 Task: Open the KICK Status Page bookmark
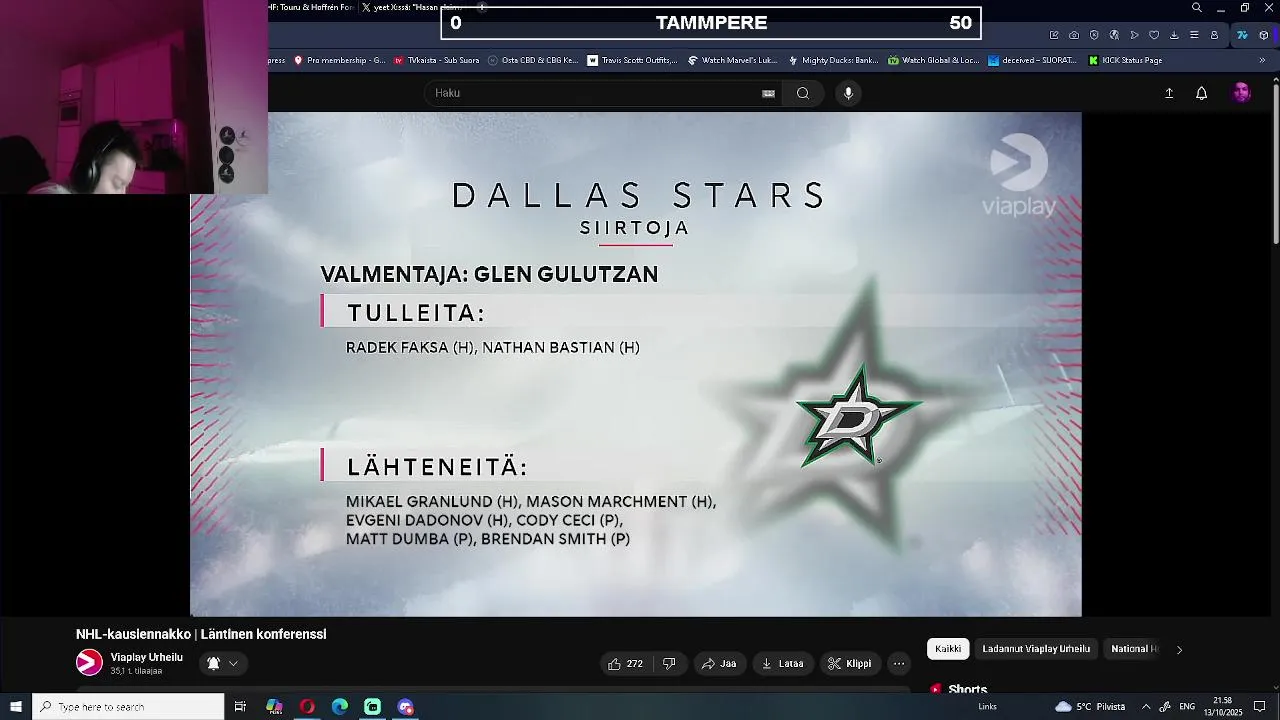(x=1126, y=60)
